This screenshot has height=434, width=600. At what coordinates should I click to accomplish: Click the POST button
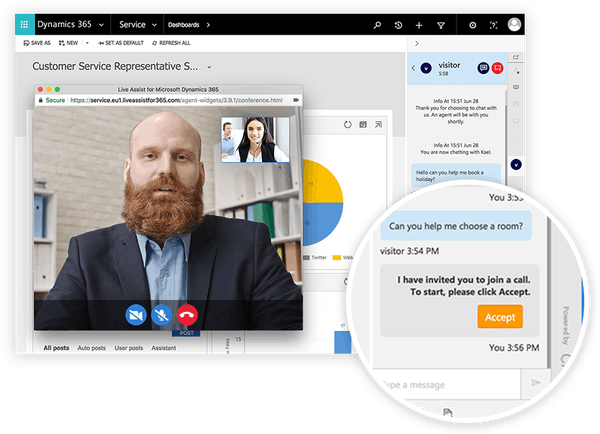point(186,333)
